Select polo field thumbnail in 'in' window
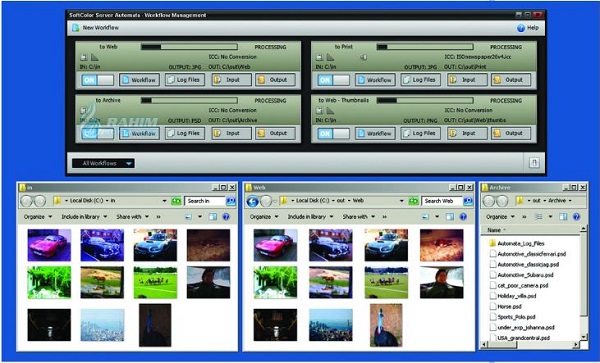The height and width of the screenshot is (363, 600). click(155, 283)
